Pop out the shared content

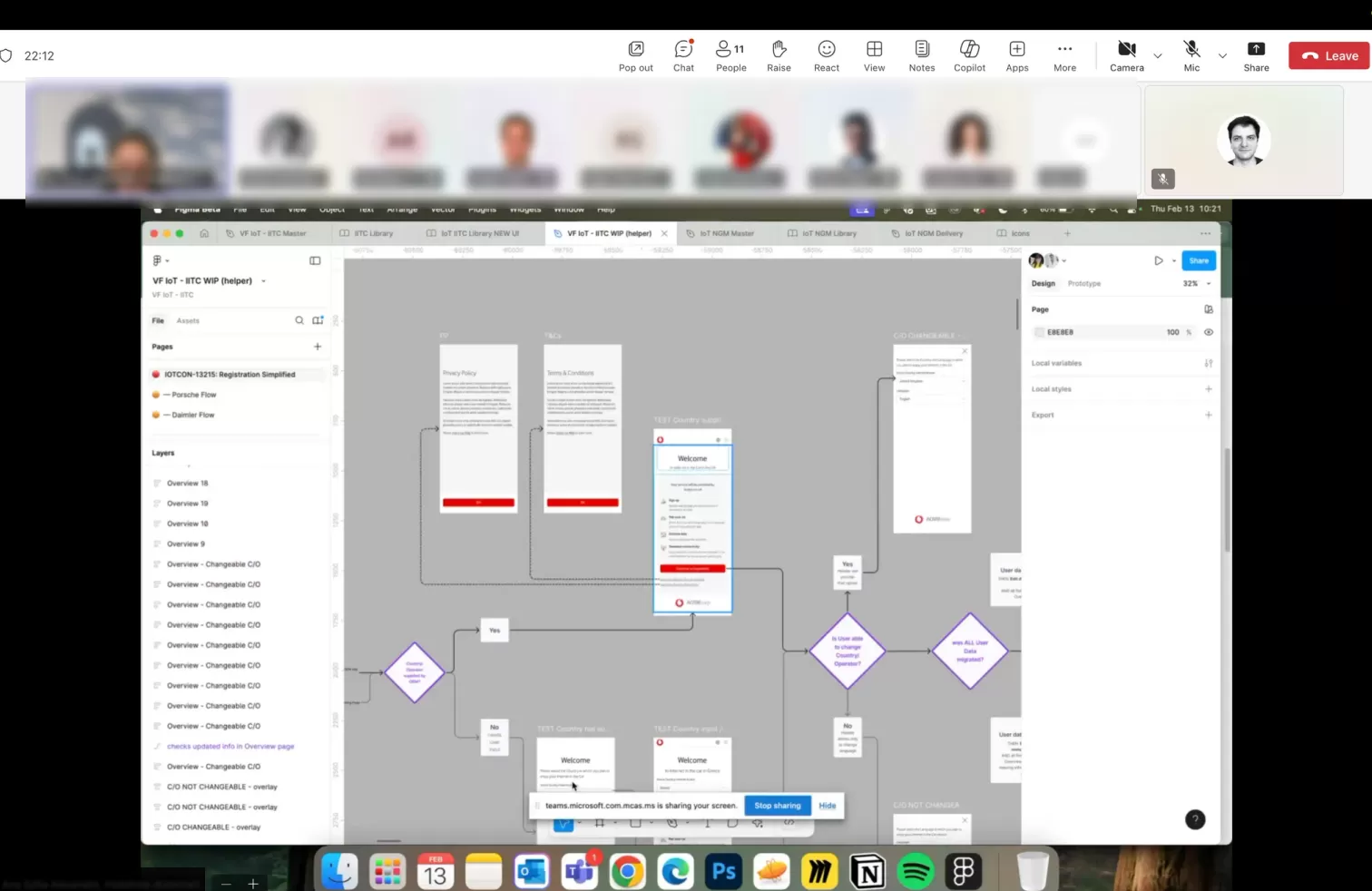[x=635, y=55]
